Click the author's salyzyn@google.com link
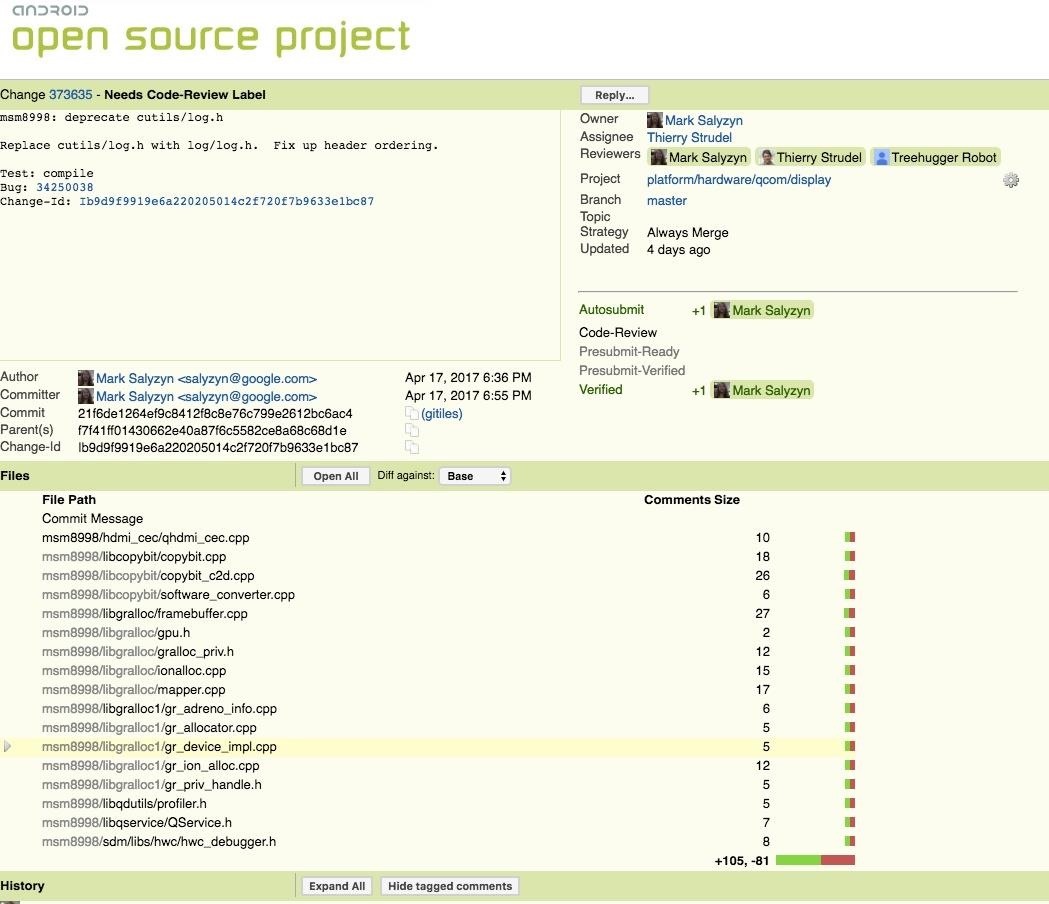 [206, 378]
